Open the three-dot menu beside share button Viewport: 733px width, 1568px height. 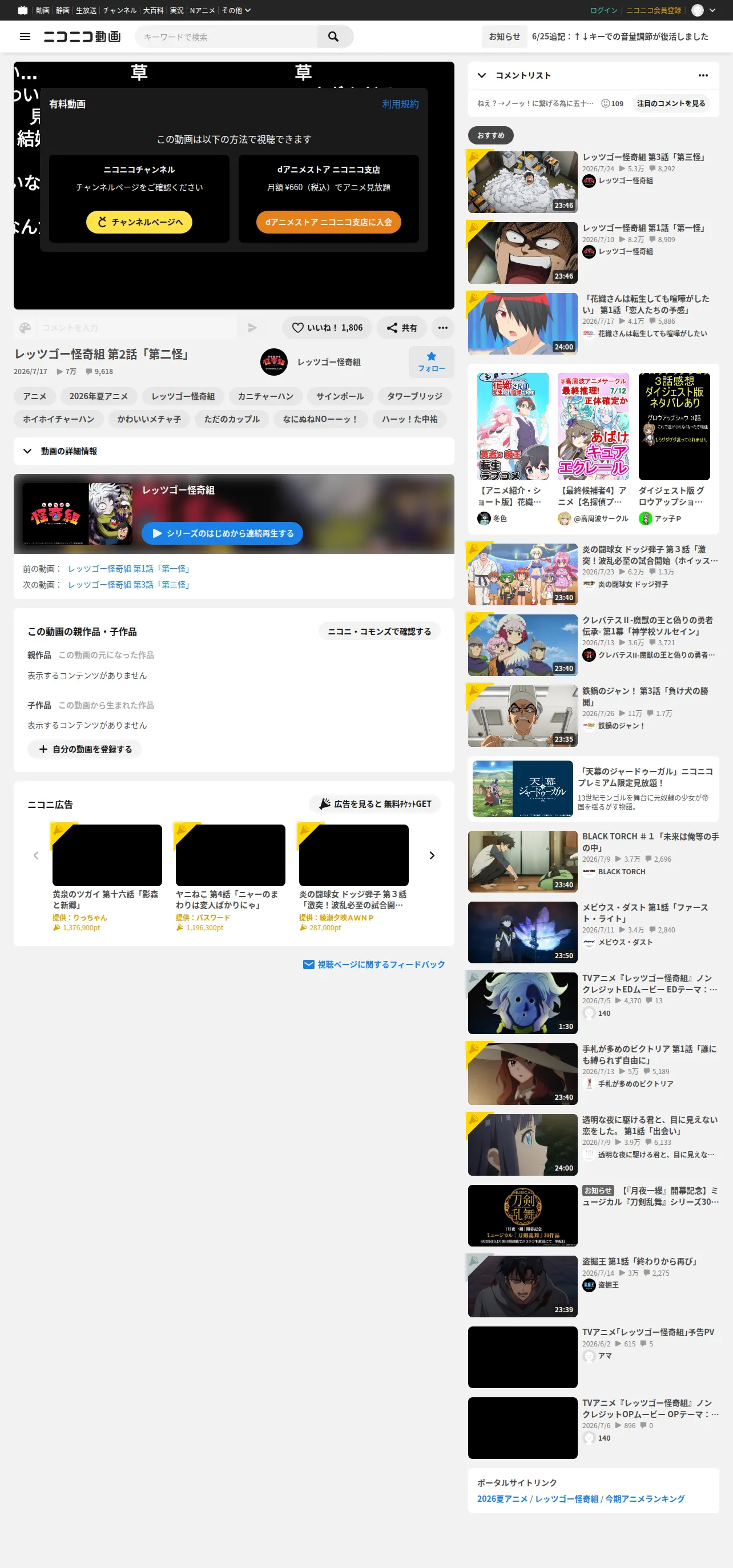coord(443,328)
